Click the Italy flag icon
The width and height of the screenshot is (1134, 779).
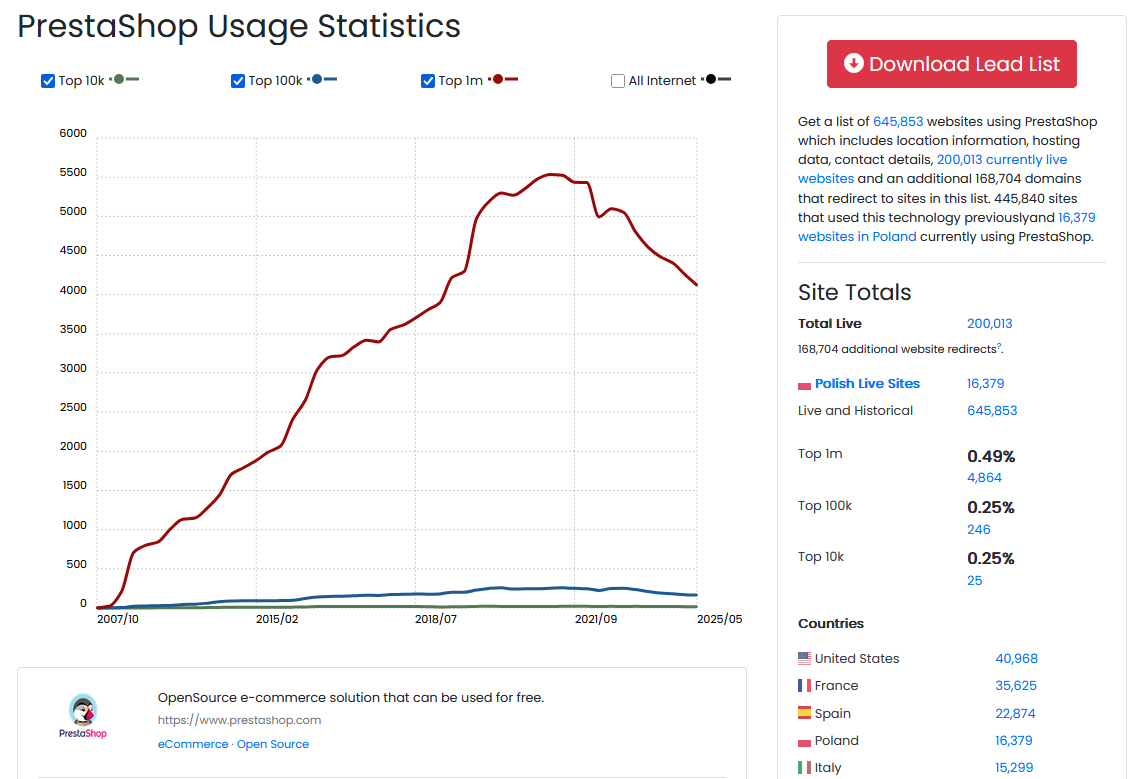(x=804, y=768)
